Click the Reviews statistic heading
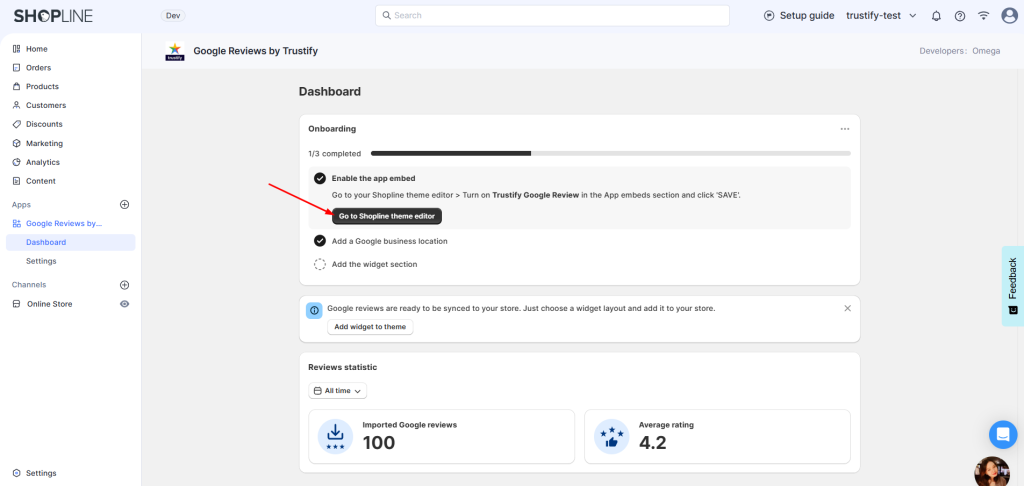Viewport: 1024px width, 486px height. click(342, 367)
